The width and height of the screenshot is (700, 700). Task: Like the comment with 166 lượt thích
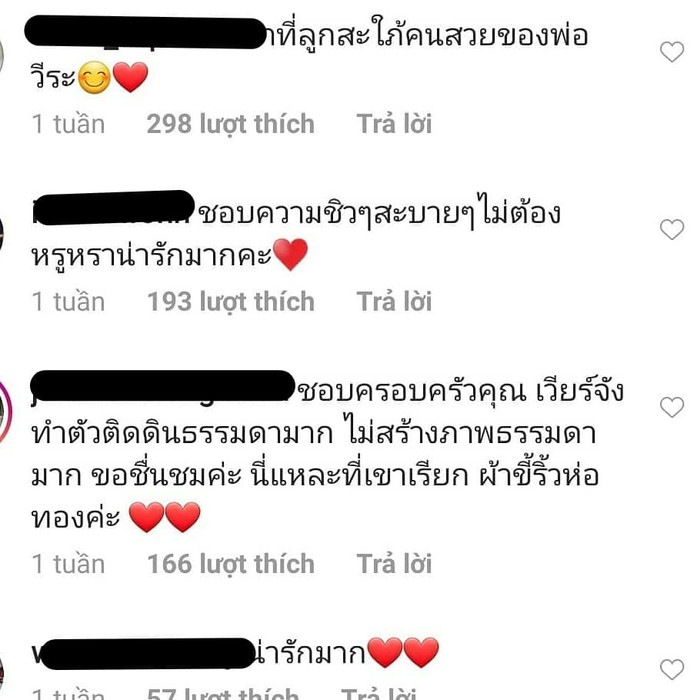pos(672,407)
